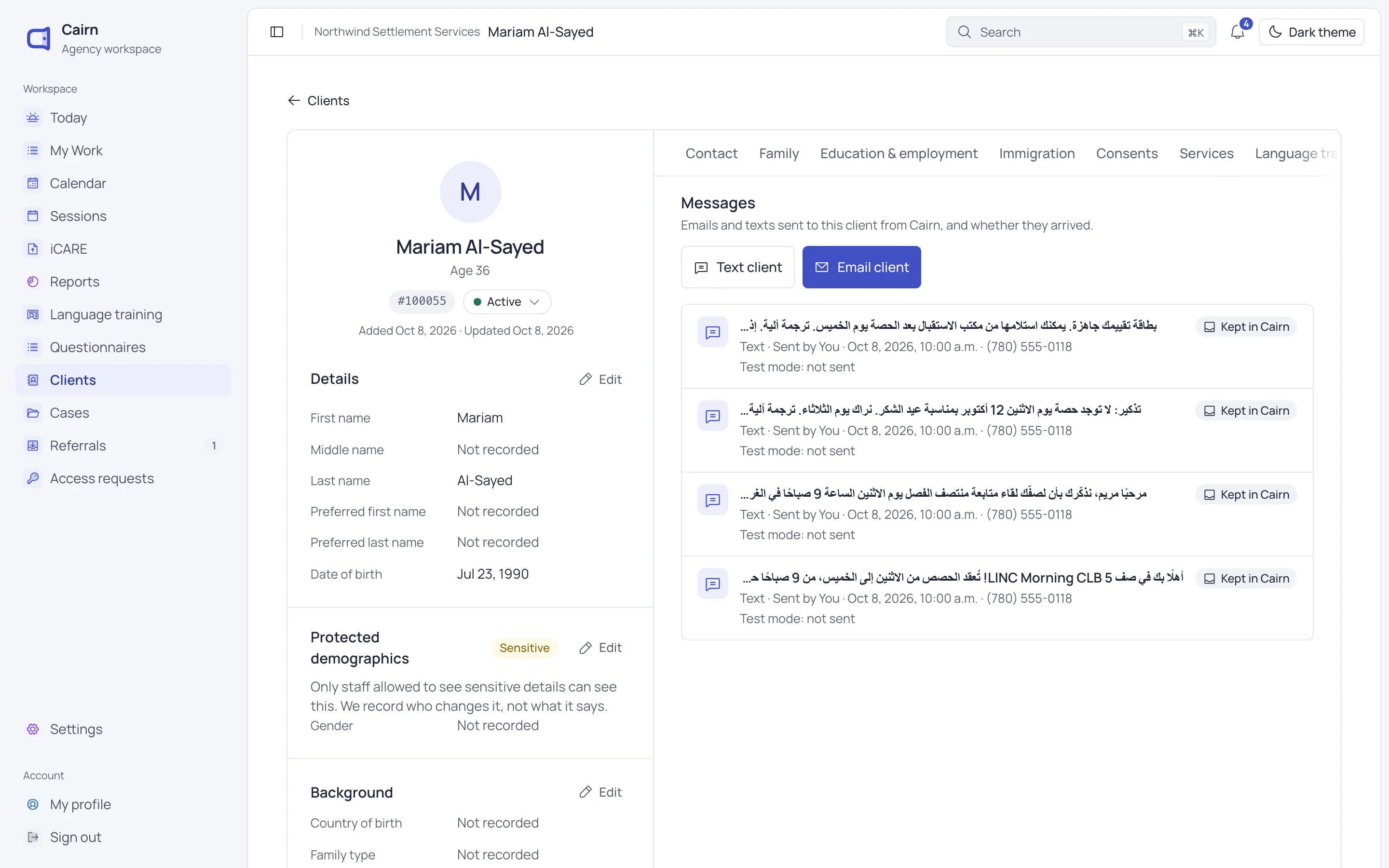Open Questionnaires
This screenshot has width=1389, height=868.
click(x=123, y=347)
